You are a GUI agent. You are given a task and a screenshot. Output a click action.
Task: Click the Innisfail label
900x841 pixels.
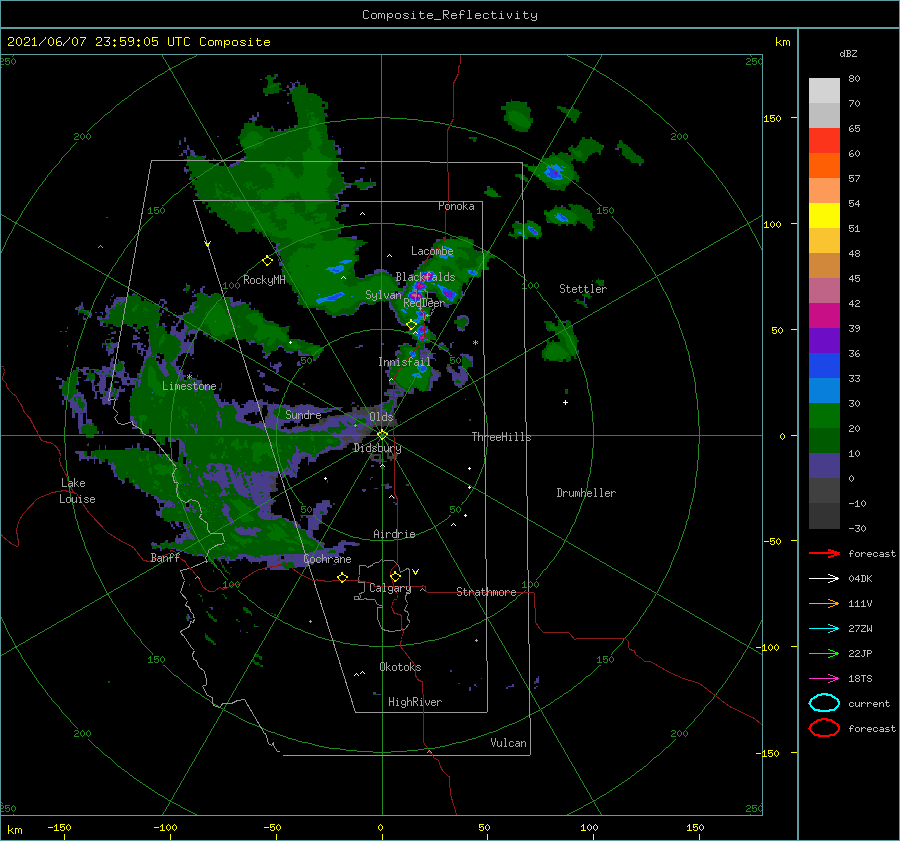point(404,362)
